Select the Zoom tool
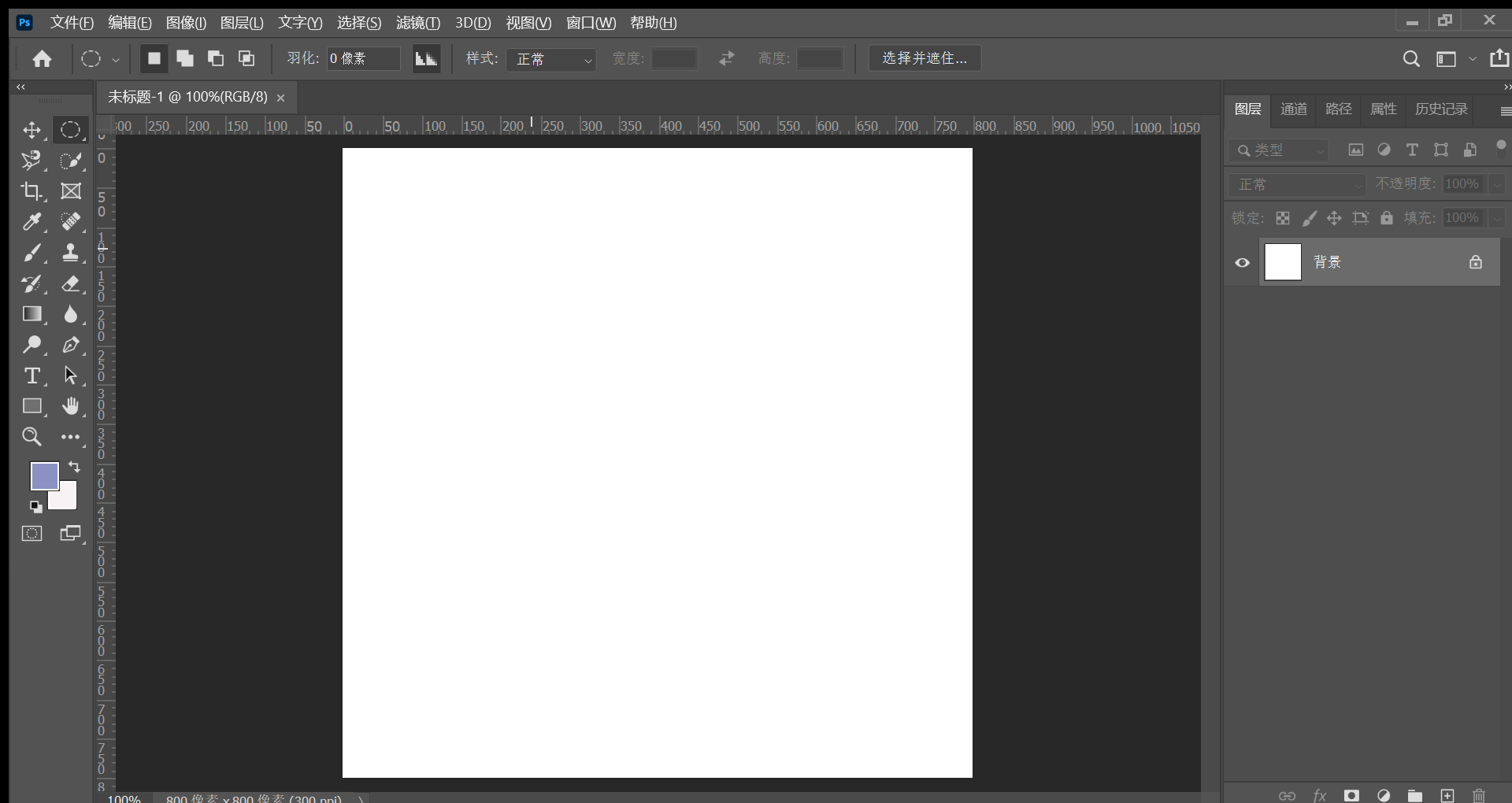 click(x=31, y=437)
